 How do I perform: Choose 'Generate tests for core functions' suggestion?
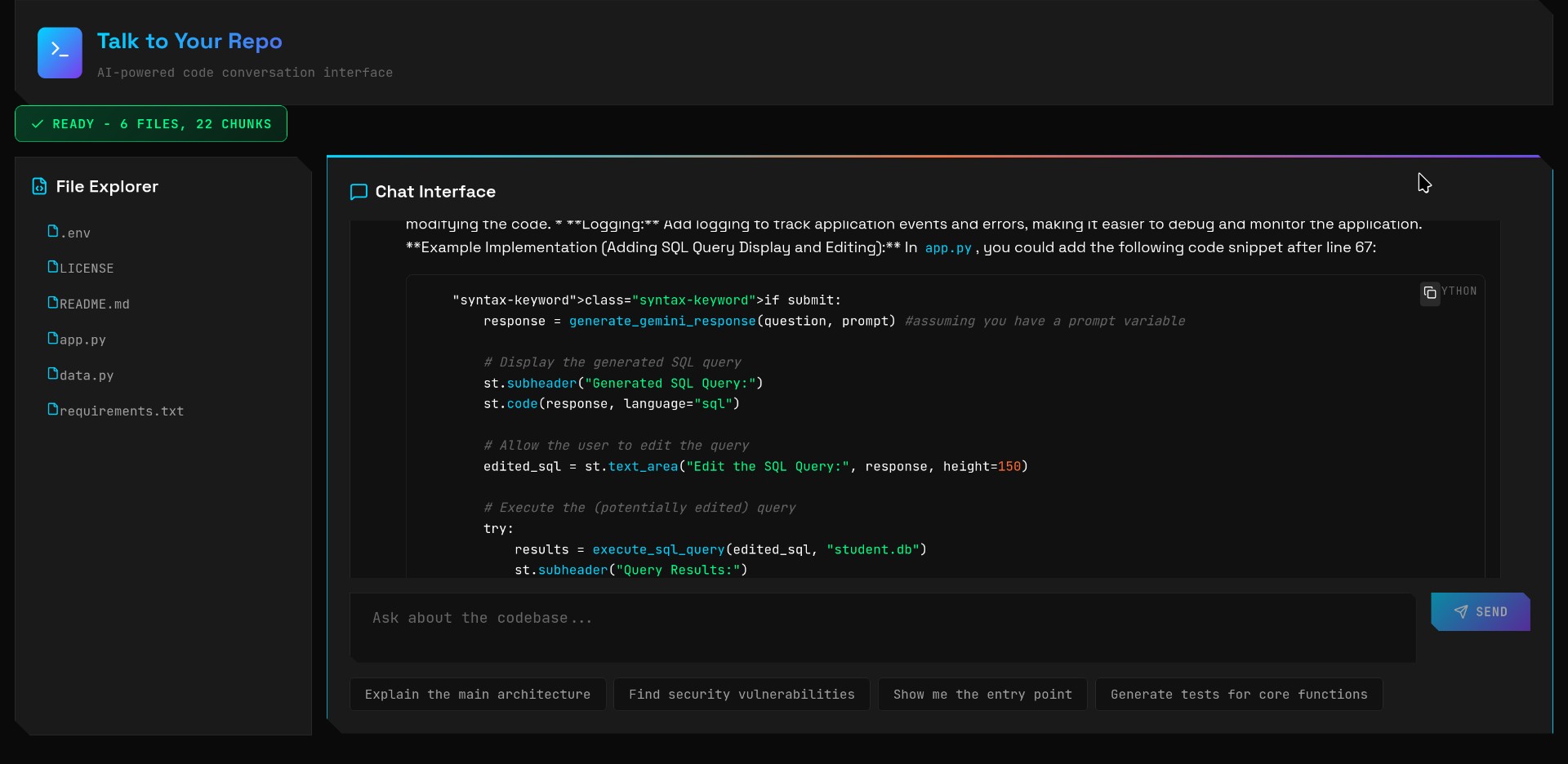[1238, 695]
